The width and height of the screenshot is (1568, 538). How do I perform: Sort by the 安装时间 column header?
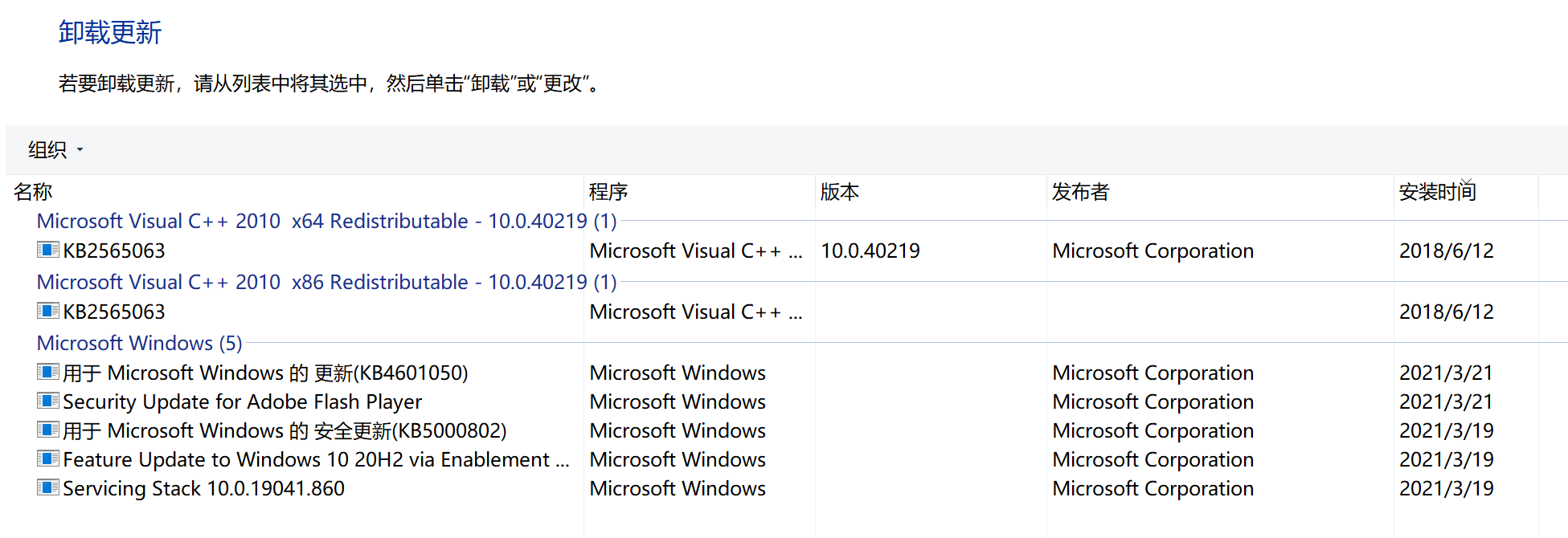pos(1466,192)
